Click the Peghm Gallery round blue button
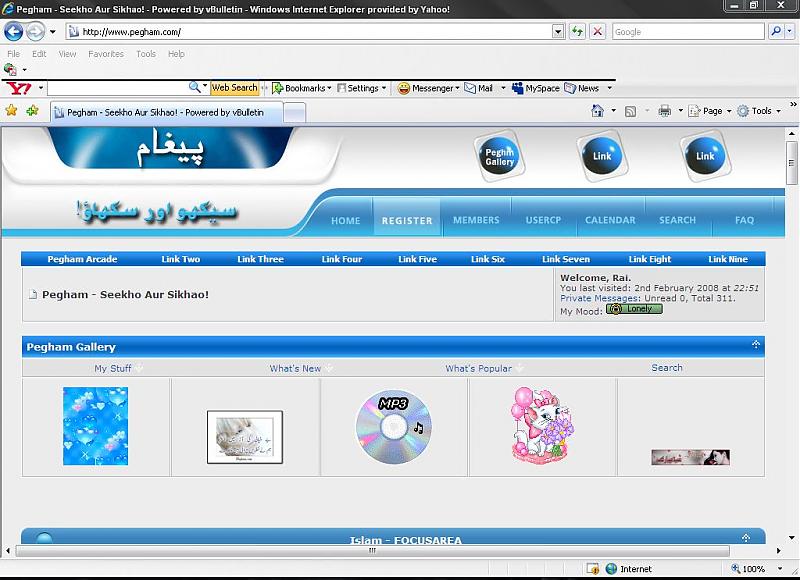 pyautogui.click(x=499, y=156)
